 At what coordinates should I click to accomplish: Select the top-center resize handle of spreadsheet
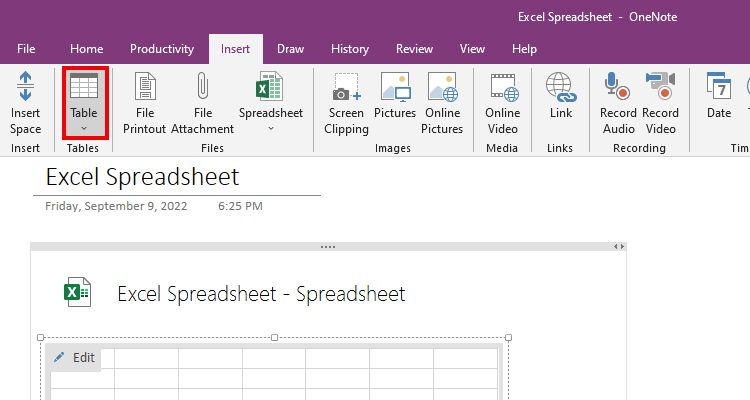click(275, 337)
